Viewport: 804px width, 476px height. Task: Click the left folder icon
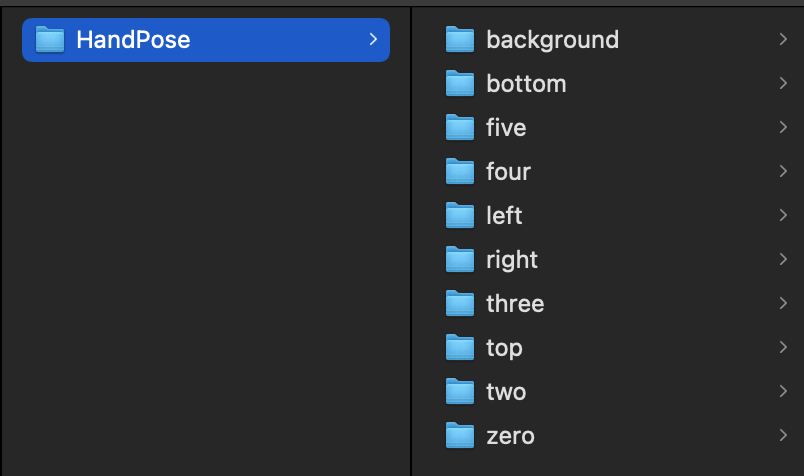pos(459,216)
